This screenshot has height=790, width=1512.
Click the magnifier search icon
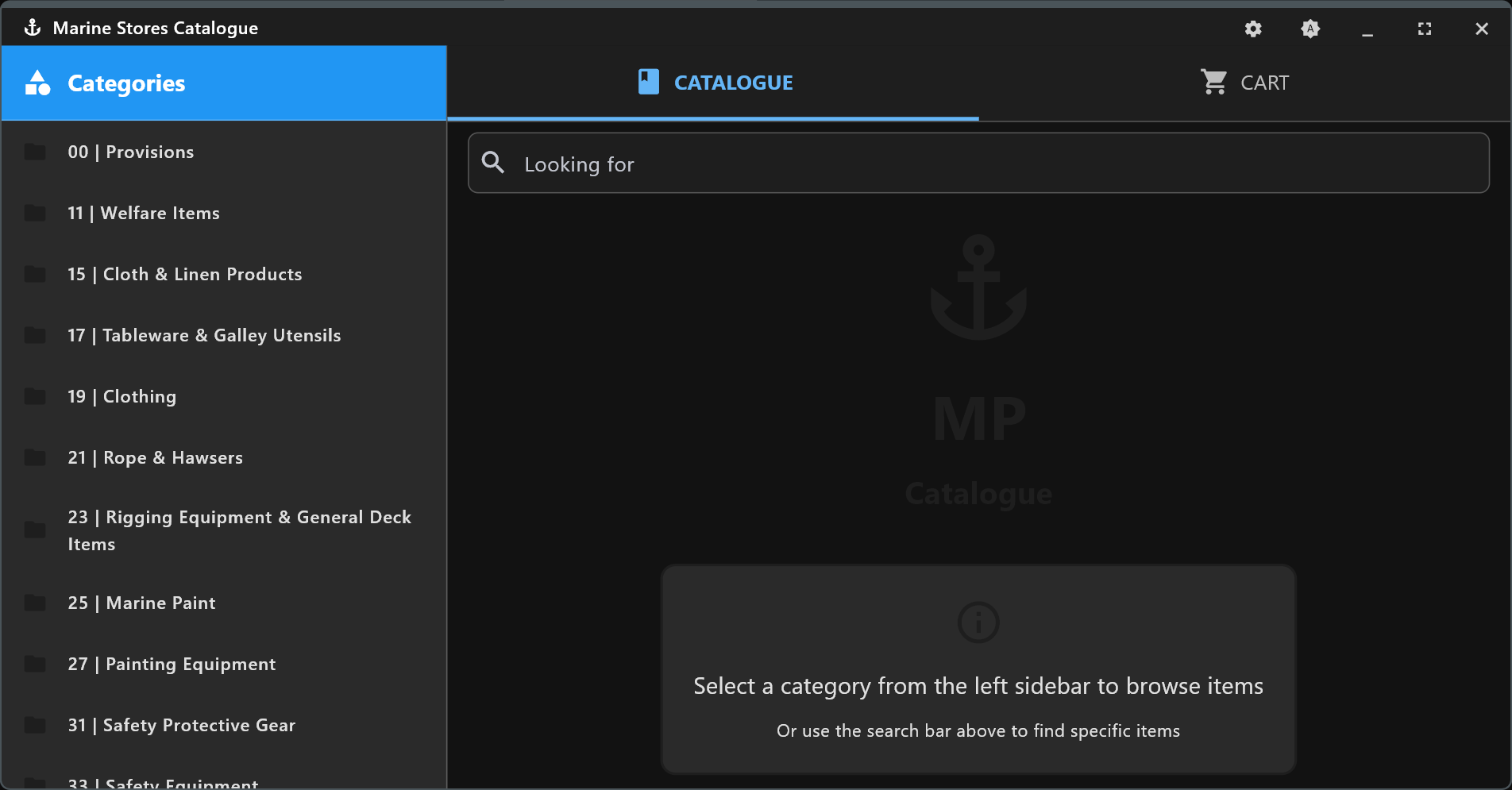click(x=493, y=163)
